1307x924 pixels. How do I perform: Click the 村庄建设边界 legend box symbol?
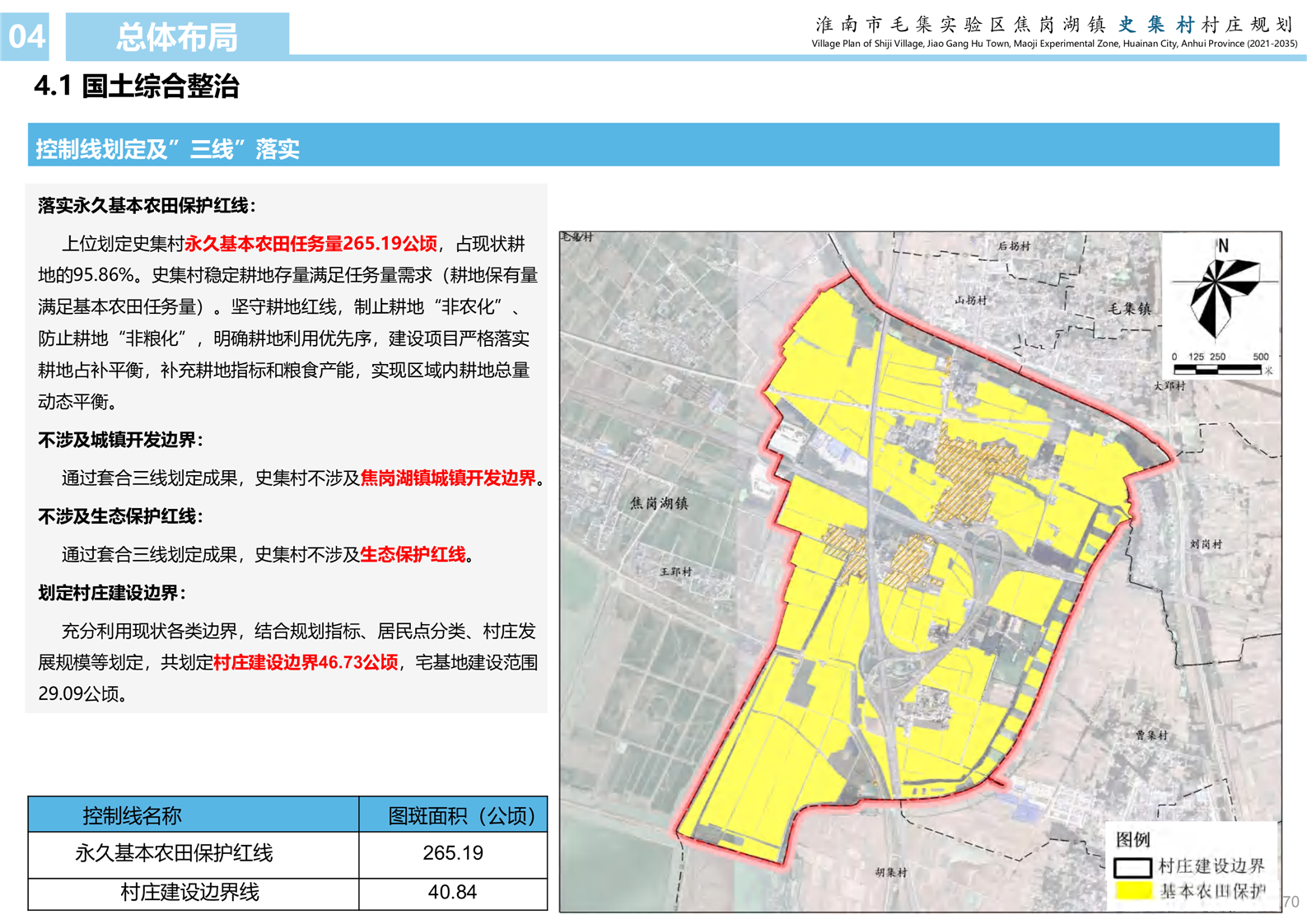coord(1132,867)
